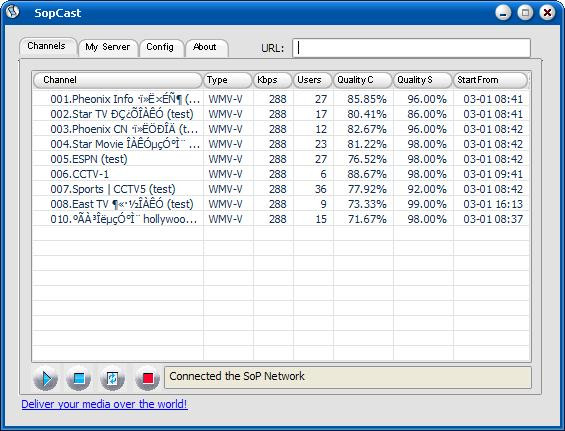Viewport: 565px width, 431px height.
Task: Click 82.67% Quality C value
Action: (367, 129)
